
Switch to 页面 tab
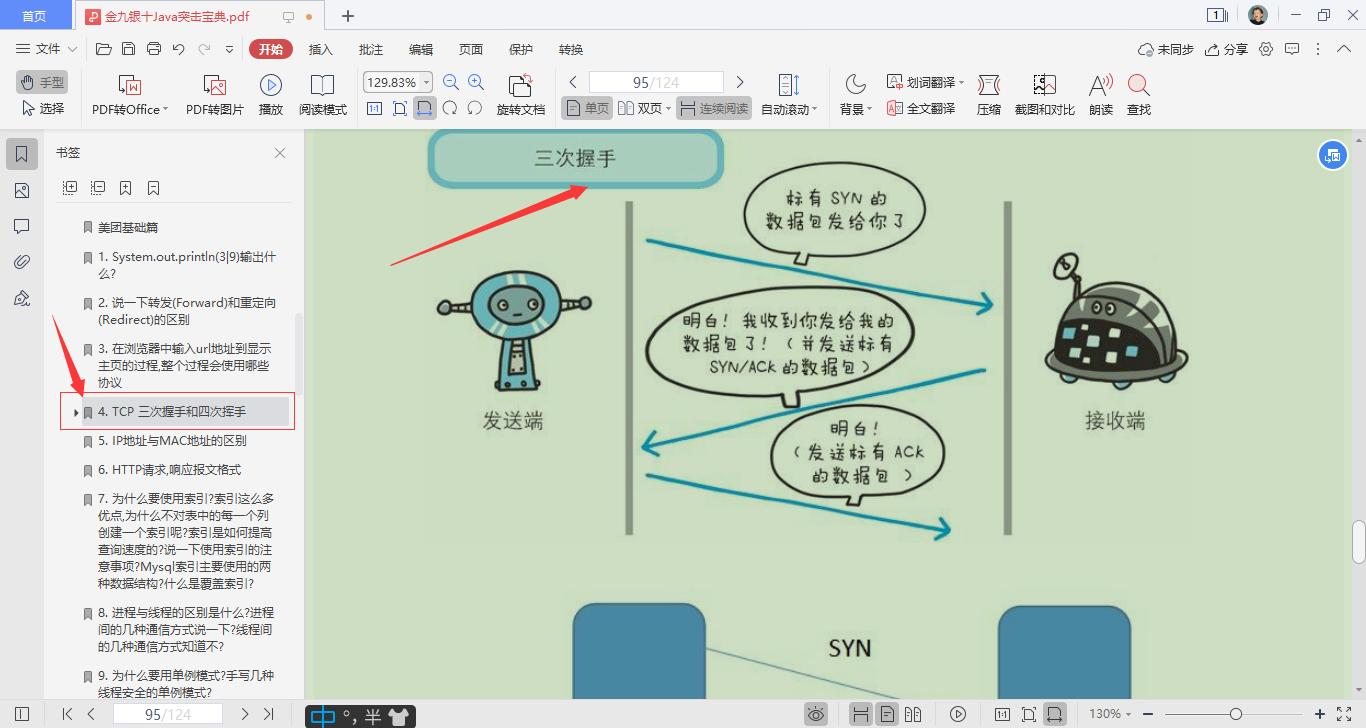pyautogui.click(x=471, y=49)
